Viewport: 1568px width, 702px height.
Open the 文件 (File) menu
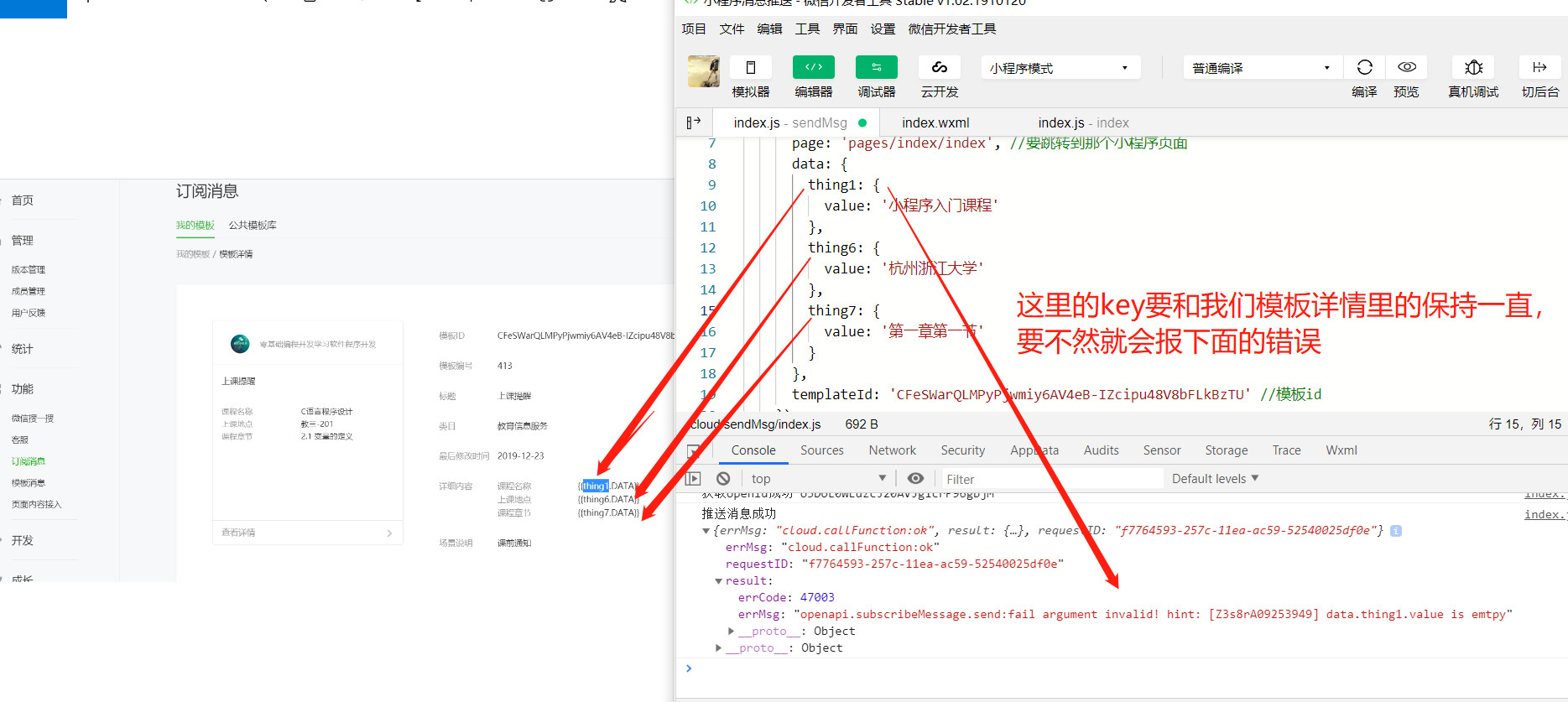click(x=732, y=29)
